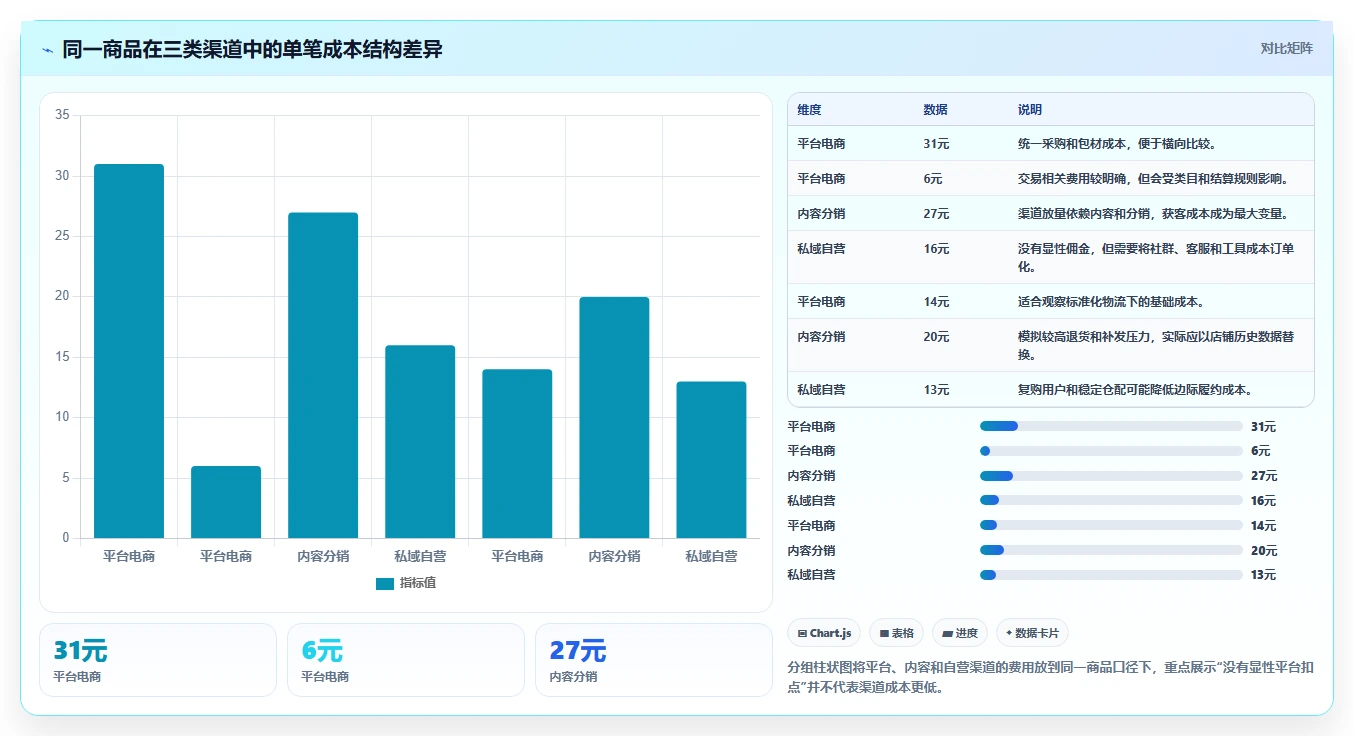Image resolution: width=1354 pixels, height=736 pixels.
Task: Click the progress bar in the 27元 row
Action: (x=1111, y=476)
